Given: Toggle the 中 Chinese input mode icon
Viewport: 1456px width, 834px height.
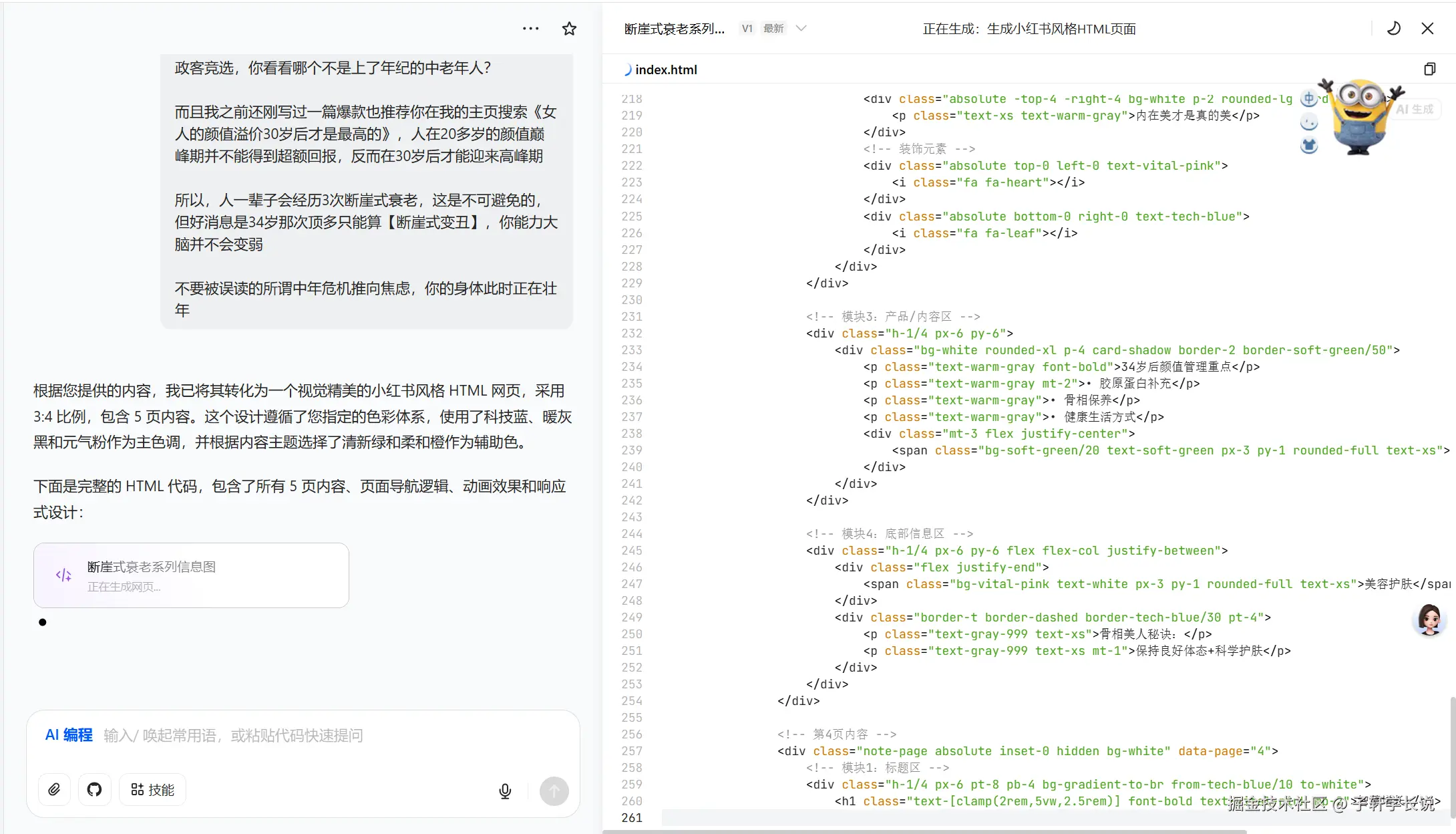Looking at the screenshot, I should [1308, 100].
